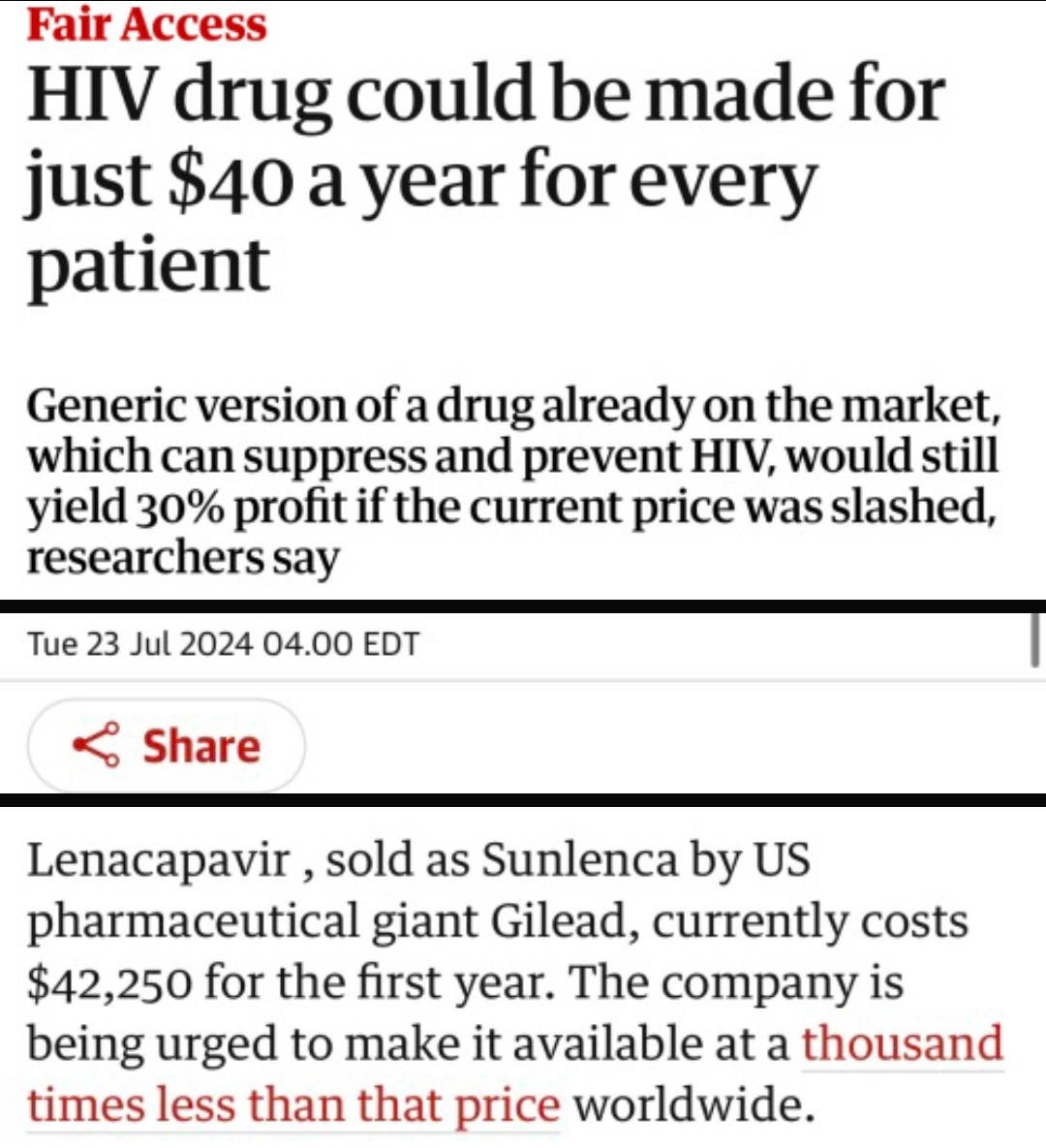This screenshot has height=1148, width=1046.
Task: Click the gray scrollbar at right edge
Action: coord(1035,640)
